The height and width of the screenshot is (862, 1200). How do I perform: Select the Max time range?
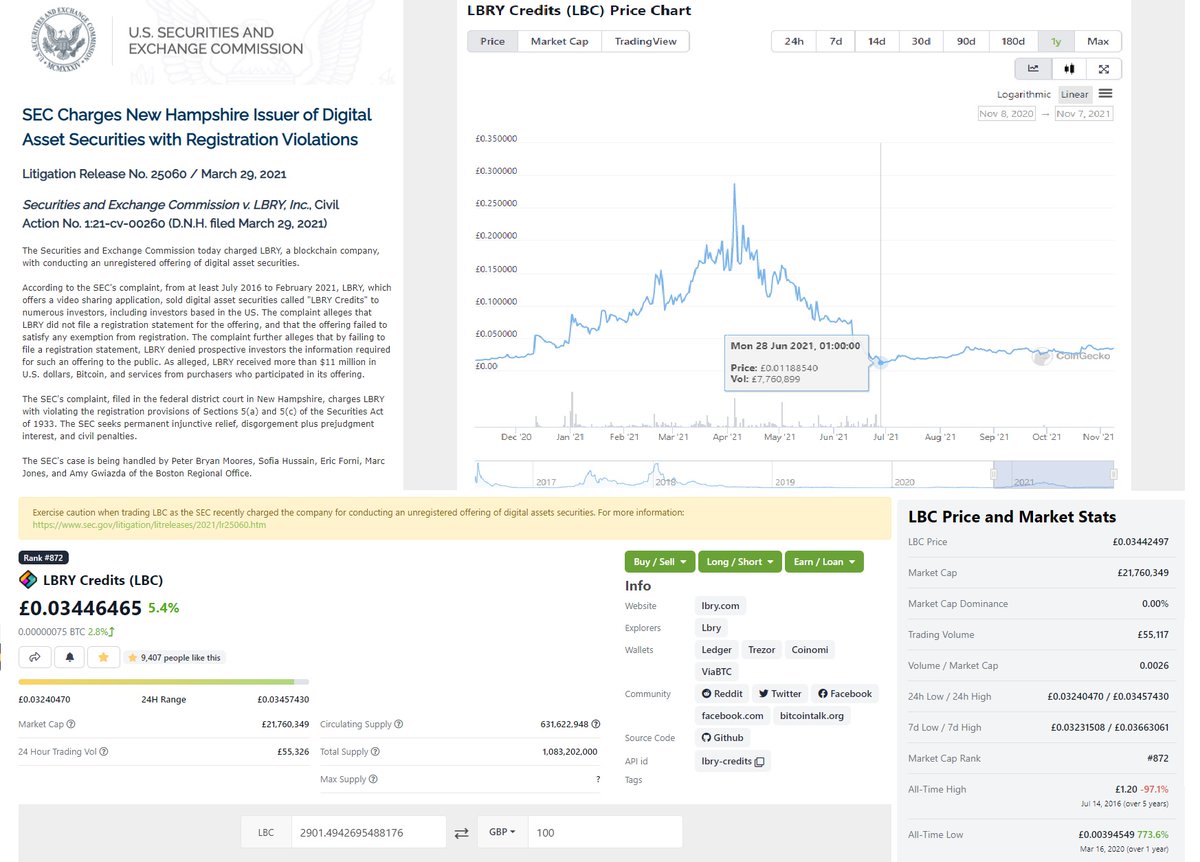[x=1098, y=41]
